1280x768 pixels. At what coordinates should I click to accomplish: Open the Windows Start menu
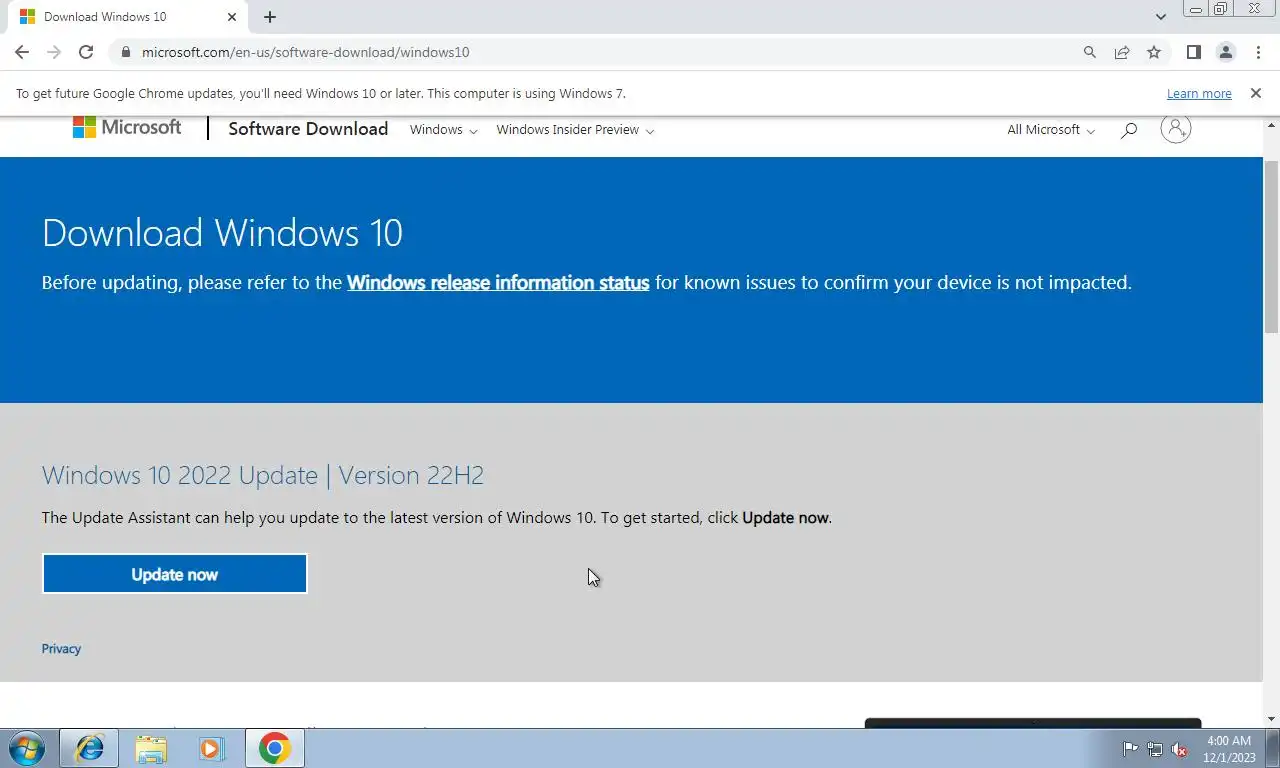pos(26,748)
